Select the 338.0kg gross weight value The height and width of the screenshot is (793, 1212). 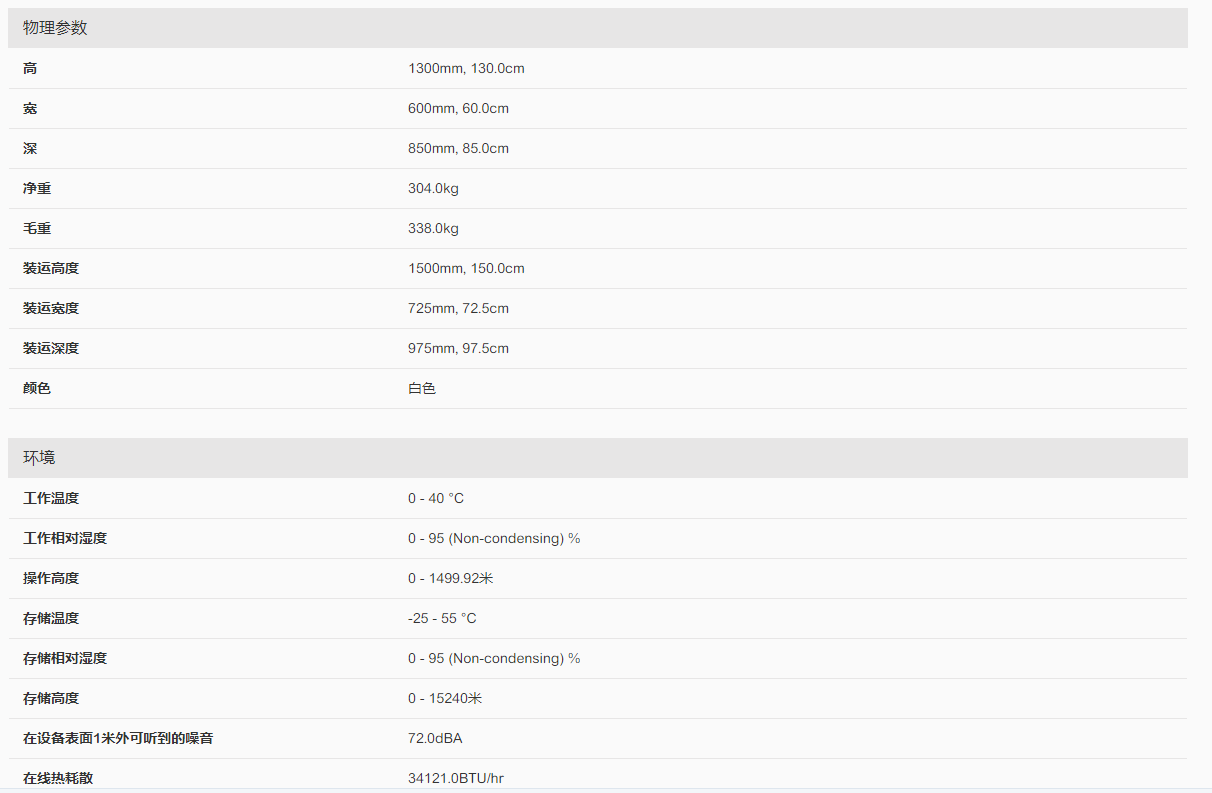[433, 229]
